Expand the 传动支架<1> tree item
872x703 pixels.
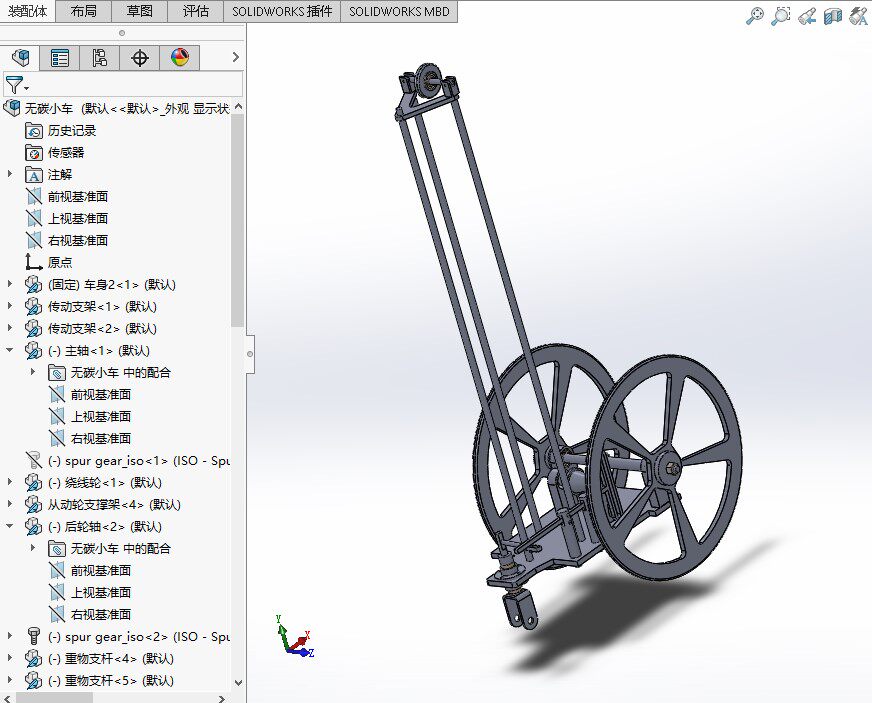pyautogui.click(x=8, y=306)
